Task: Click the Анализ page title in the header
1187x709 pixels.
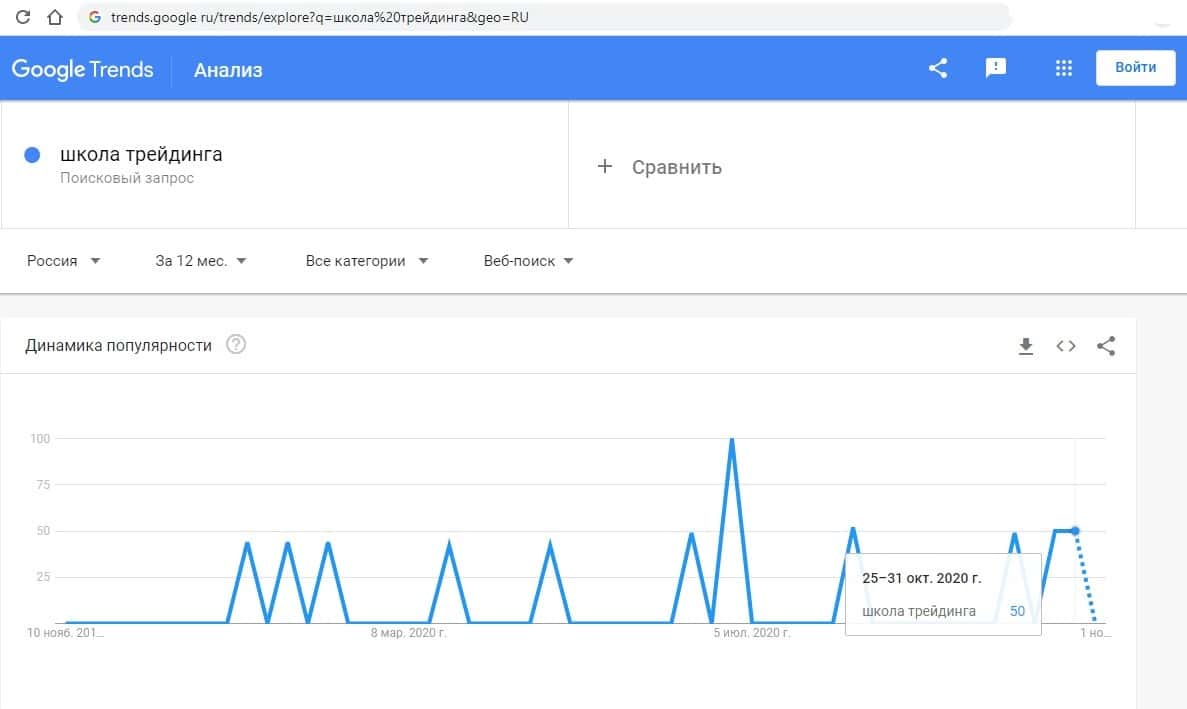Action: tap(228, 70)
